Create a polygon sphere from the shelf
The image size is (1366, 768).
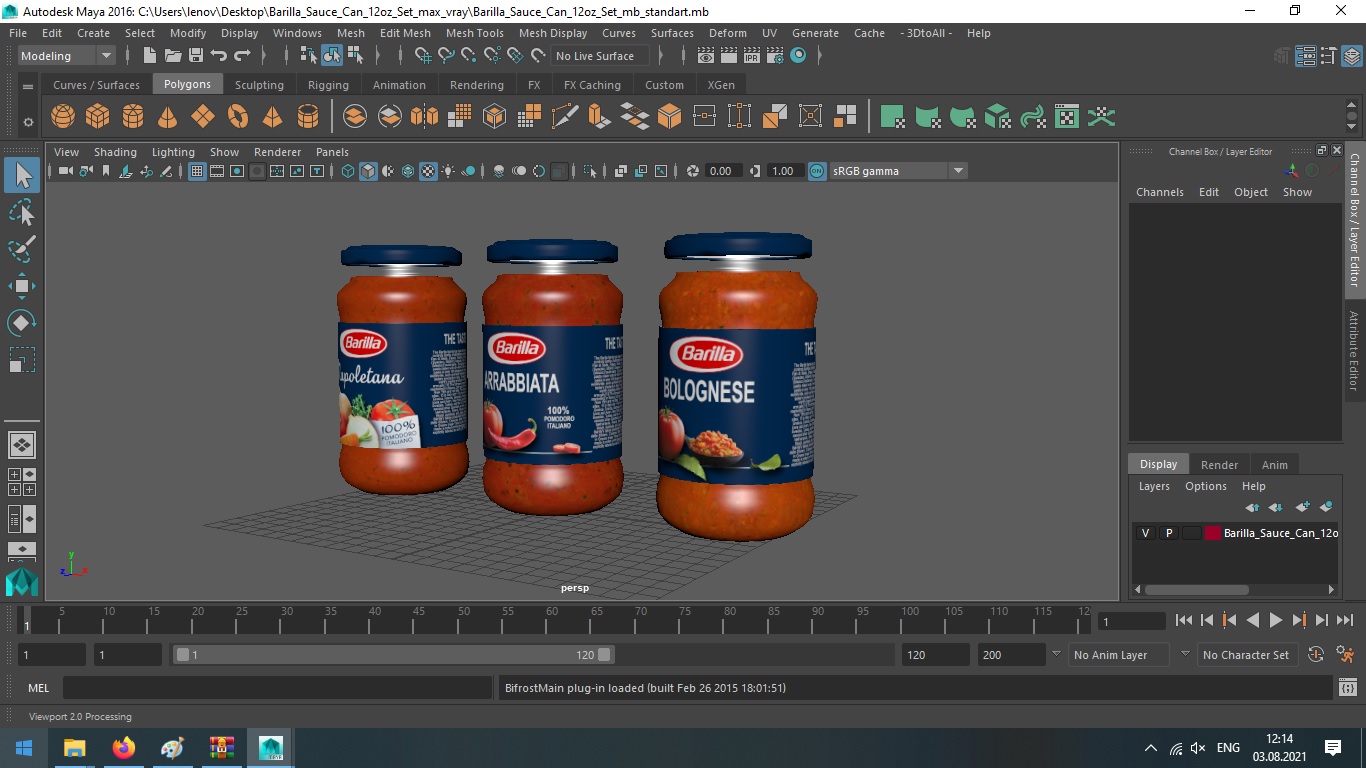(x=63, y=117)
